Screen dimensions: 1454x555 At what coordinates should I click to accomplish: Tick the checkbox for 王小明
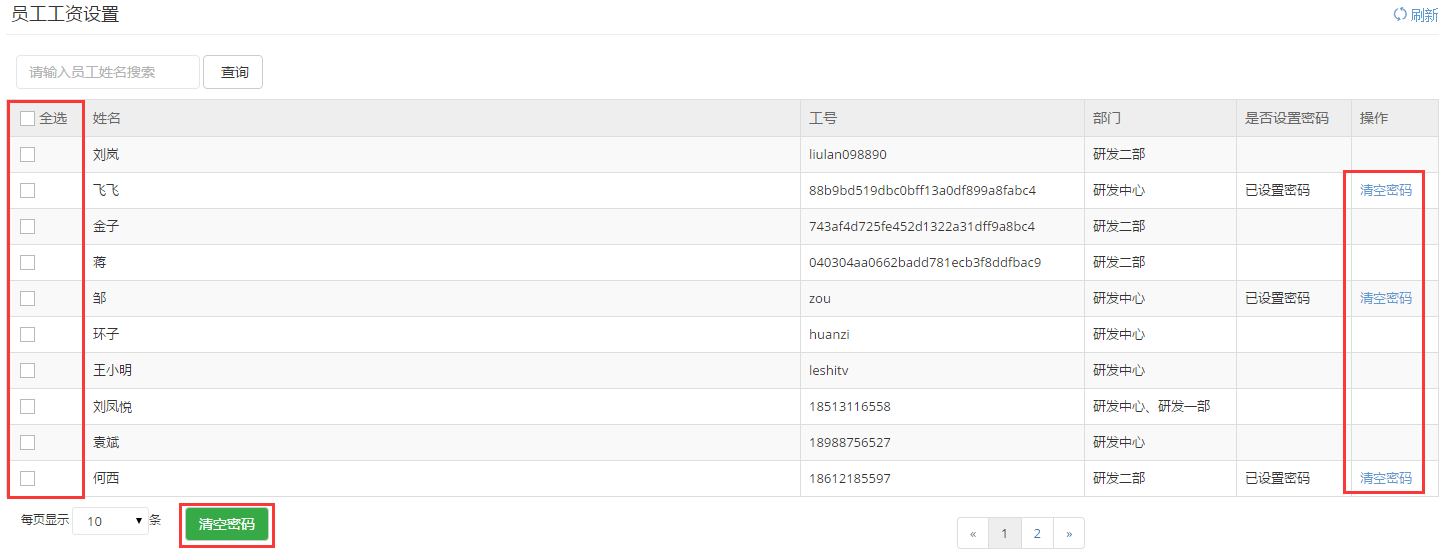pos(27,370)
